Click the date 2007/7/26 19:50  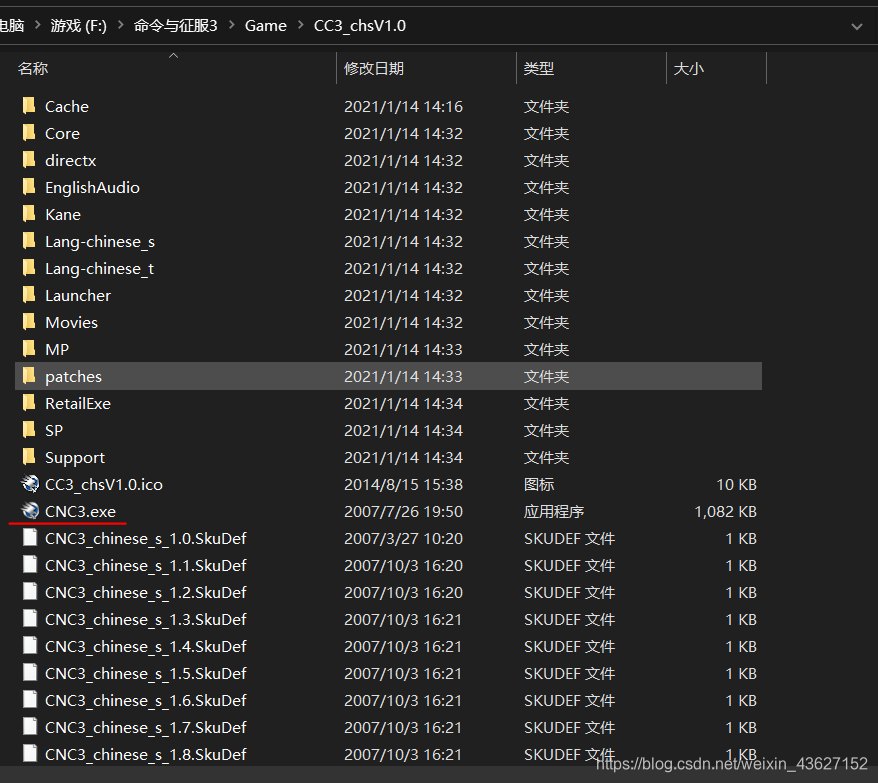point(403,511)
